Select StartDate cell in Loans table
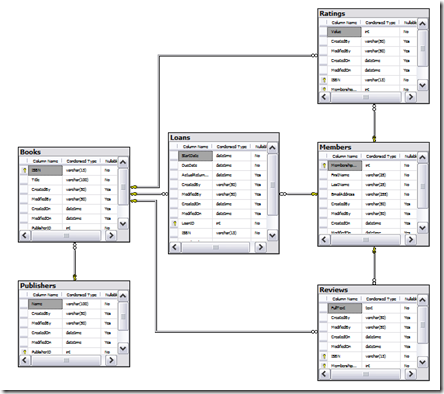This screenshot has height=394, width=444. (195, 156)
